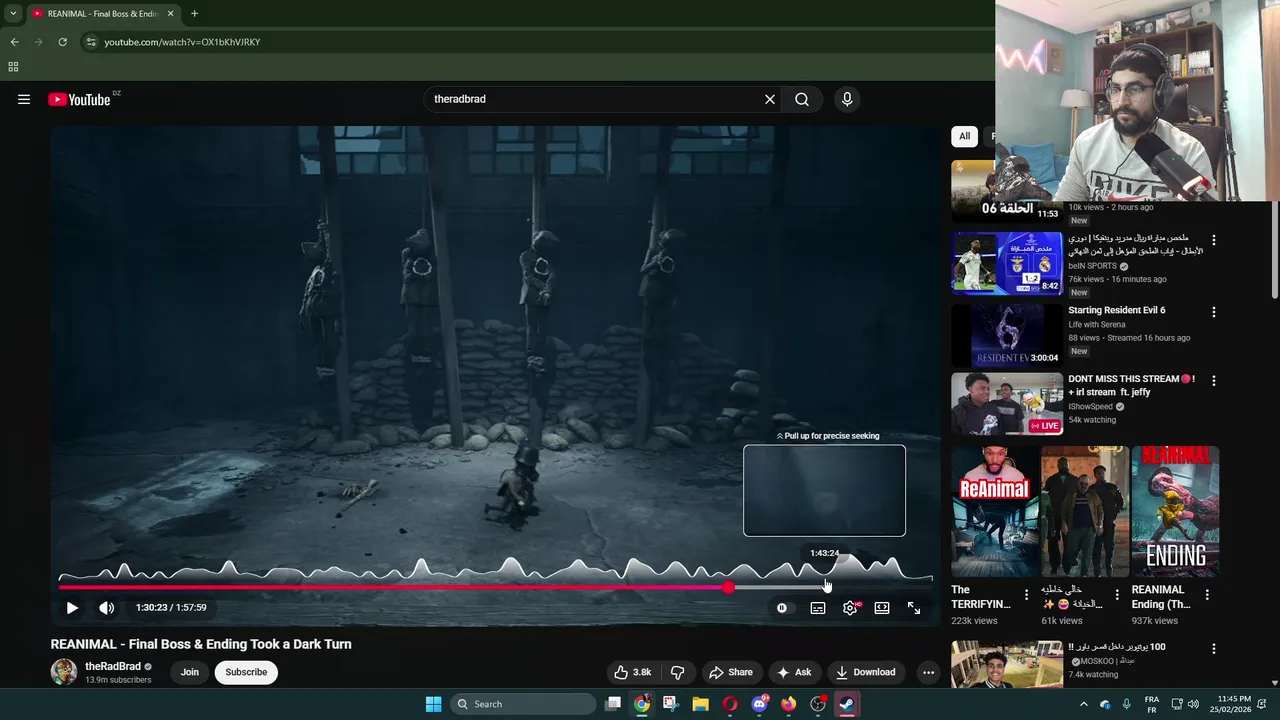Viewport: 1280px width, 720px height.
Task: Click the Life with Serena channel name
Action: pos(1097,325)
